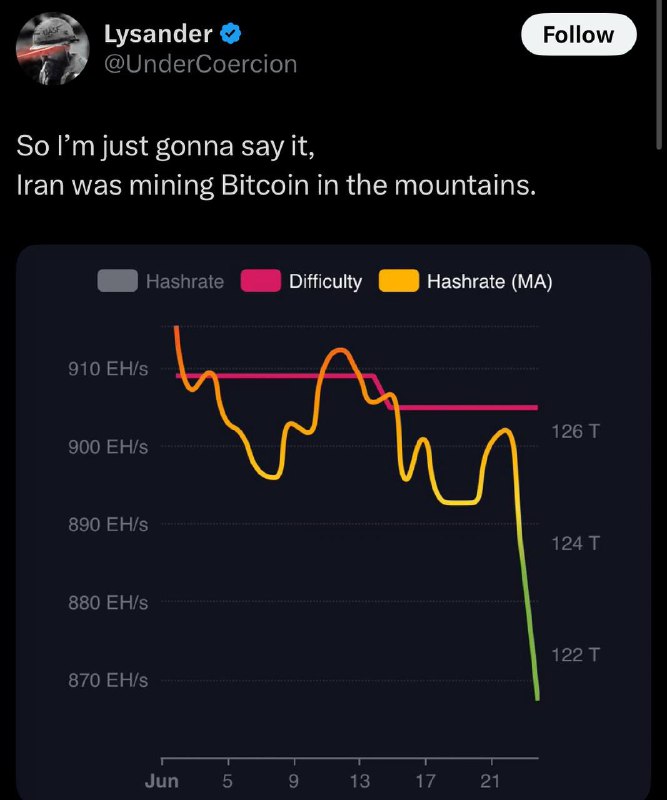Hide the Difficulty series via its label
The image size is (667, 800).
point(326,282)
